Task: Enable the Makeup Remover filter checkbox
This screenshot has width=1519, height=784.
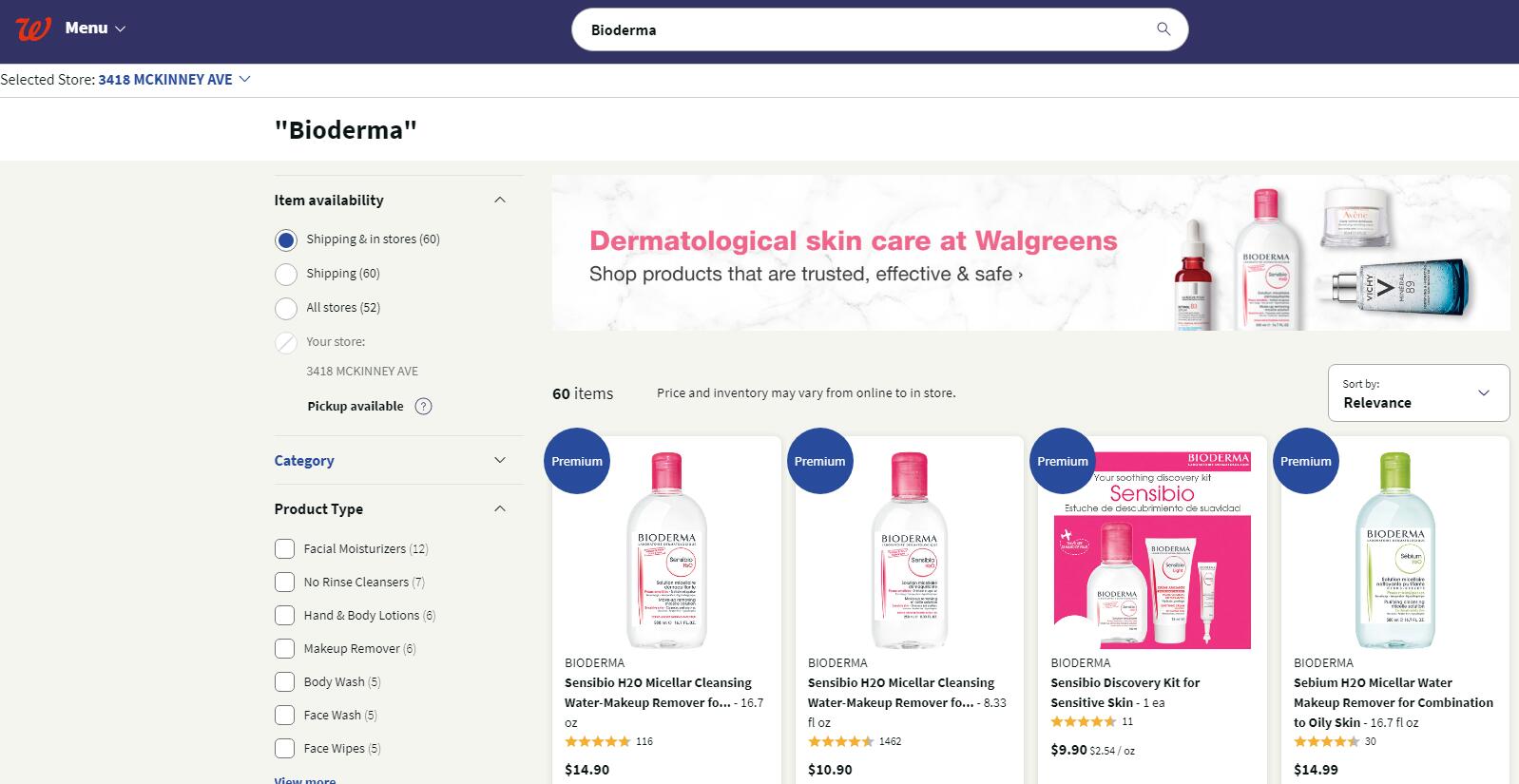Action: click(x=284, y=649)
